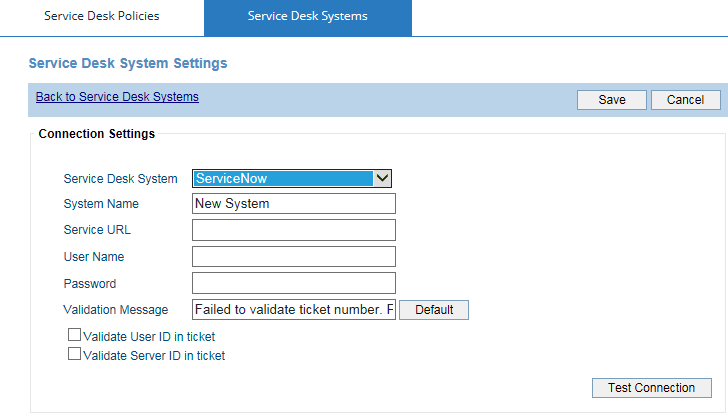Screen dimensions: 728x415
Task: Focus the Password input field
Action: tap(294, 283)
